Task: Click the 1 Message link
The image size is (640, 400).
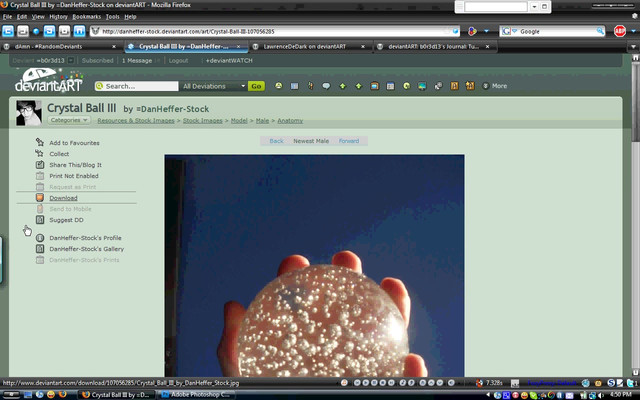Action: coord(137,60)
